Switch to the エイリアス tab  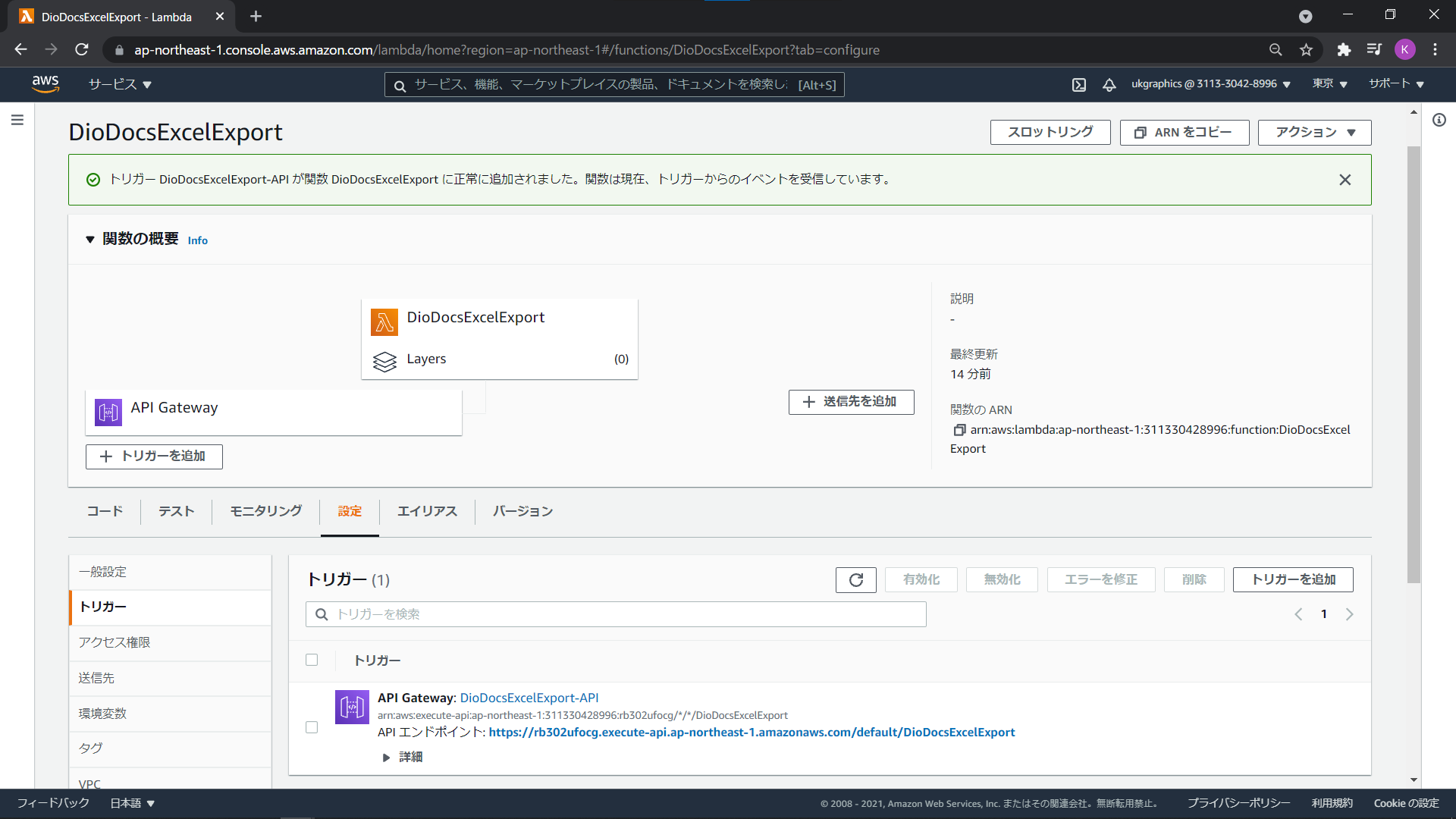[427, 512]
